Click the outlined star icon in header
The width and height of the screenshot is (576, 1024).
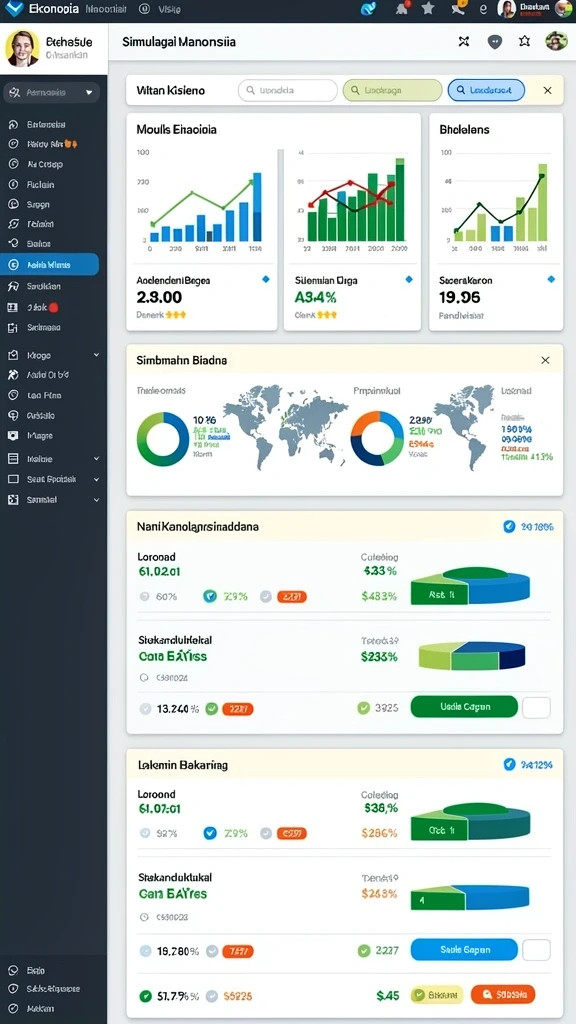click(524, 42)
